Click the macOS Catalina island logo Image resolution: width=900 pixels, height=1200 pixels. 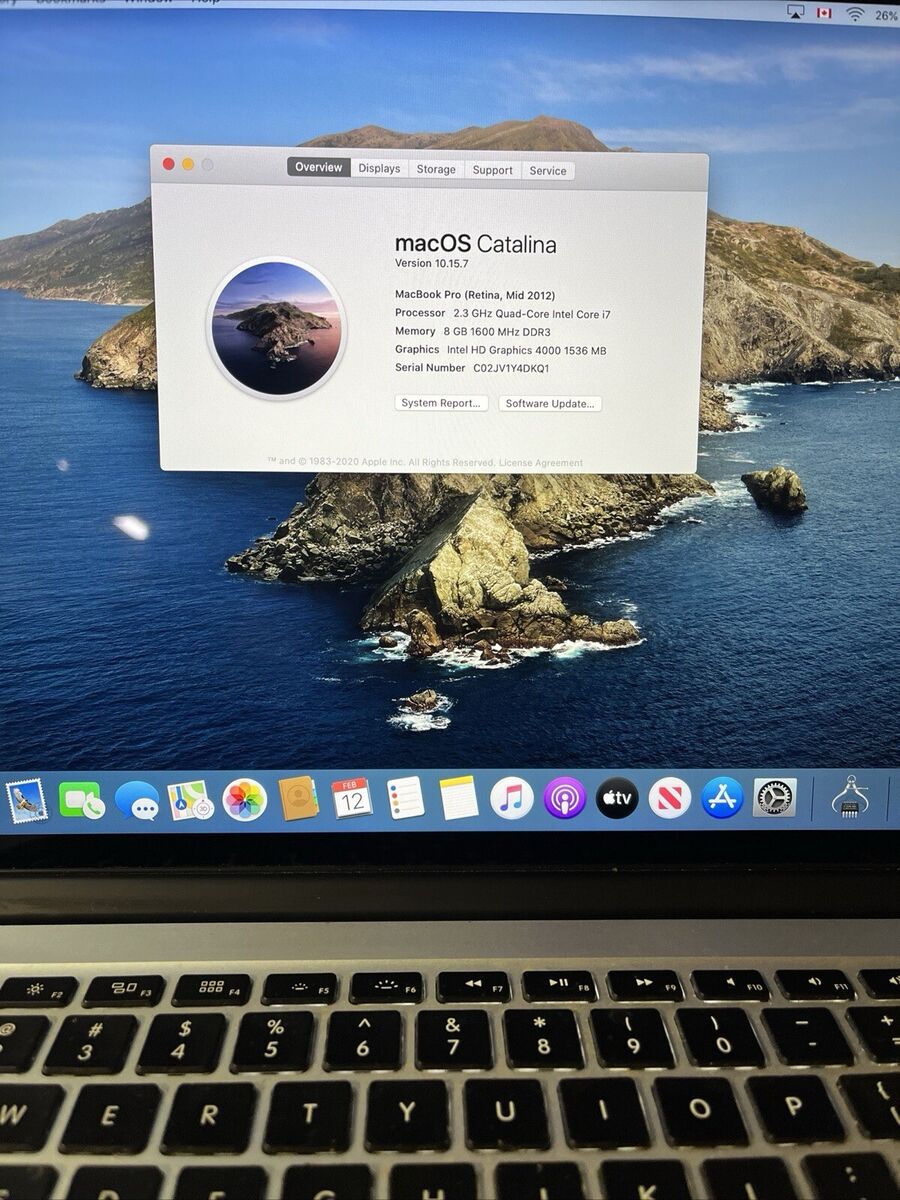(276, 328)
